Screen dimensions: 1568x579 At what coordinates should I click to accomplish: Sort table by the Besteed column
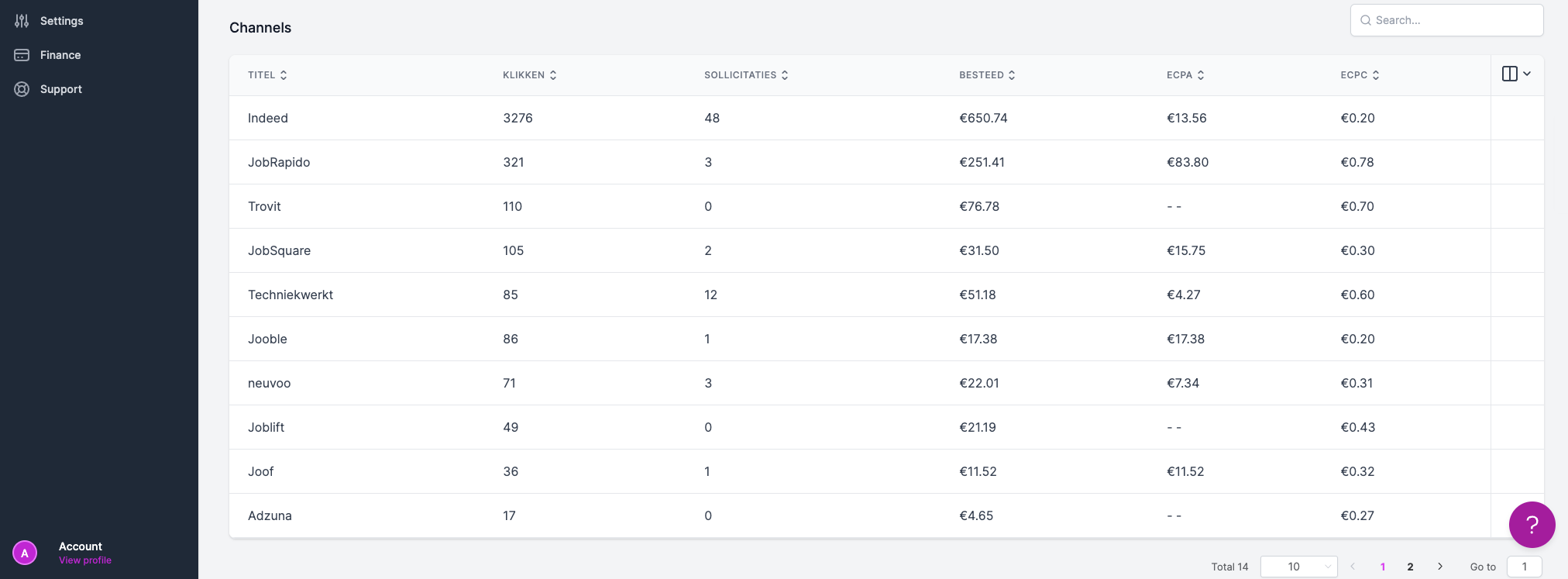coord(987,75)
